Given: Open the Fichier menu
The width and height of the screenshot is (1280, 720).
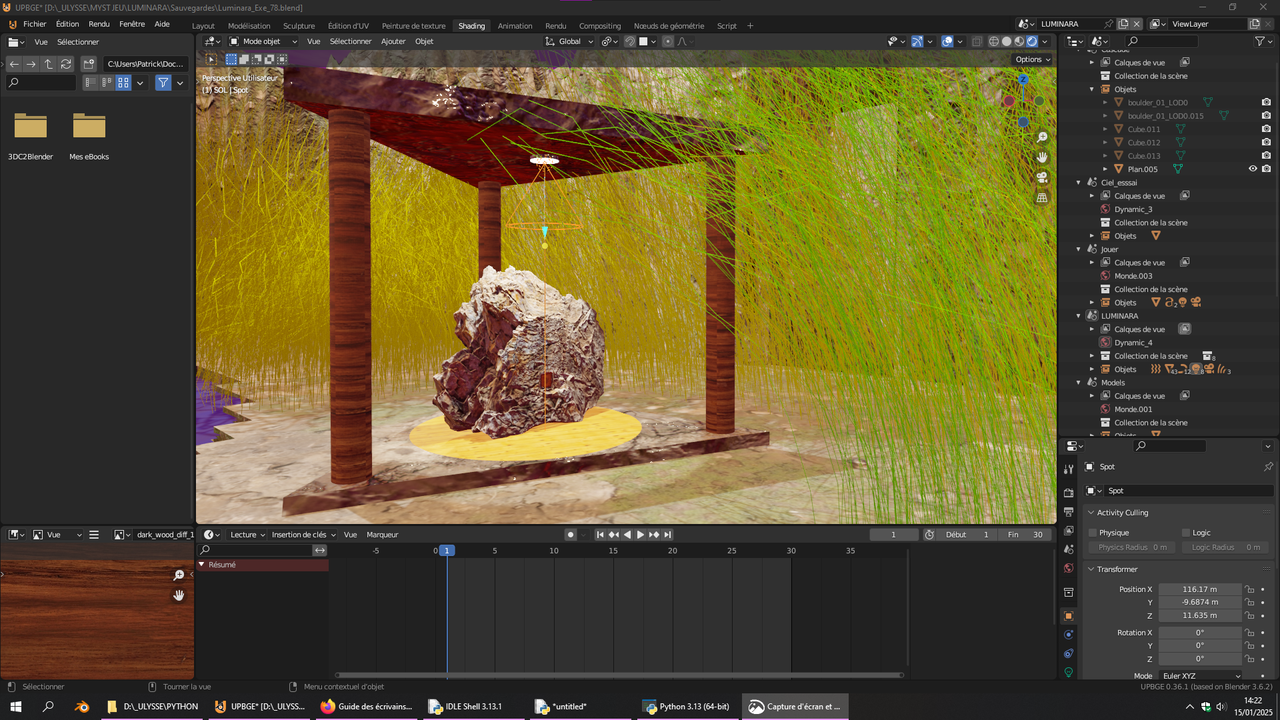Looking at the screenshot, I should [34, 24].
